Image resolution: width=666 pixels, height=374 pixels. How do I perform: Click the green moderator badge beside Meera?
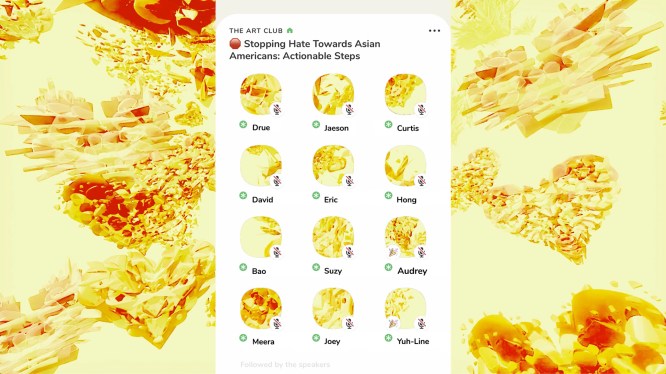click(x=243, y=338)
